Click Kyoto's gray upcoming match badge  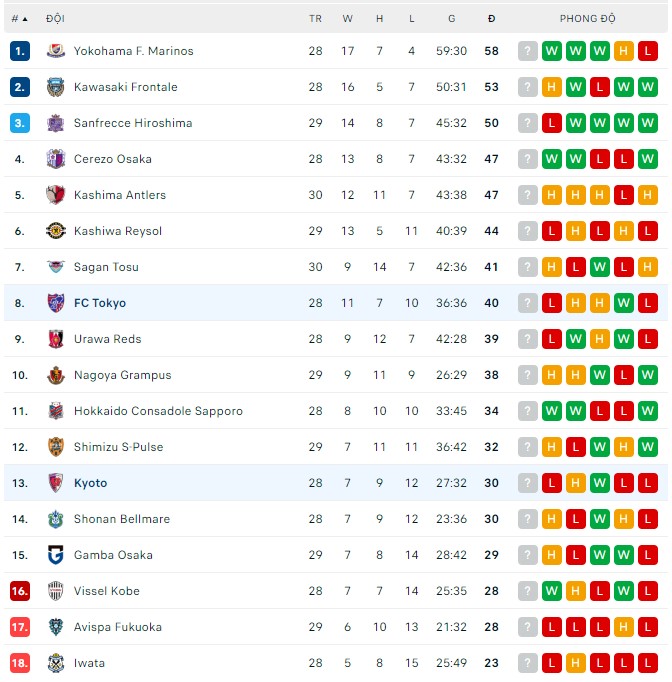pyautogui.click(x=528, y=483)
